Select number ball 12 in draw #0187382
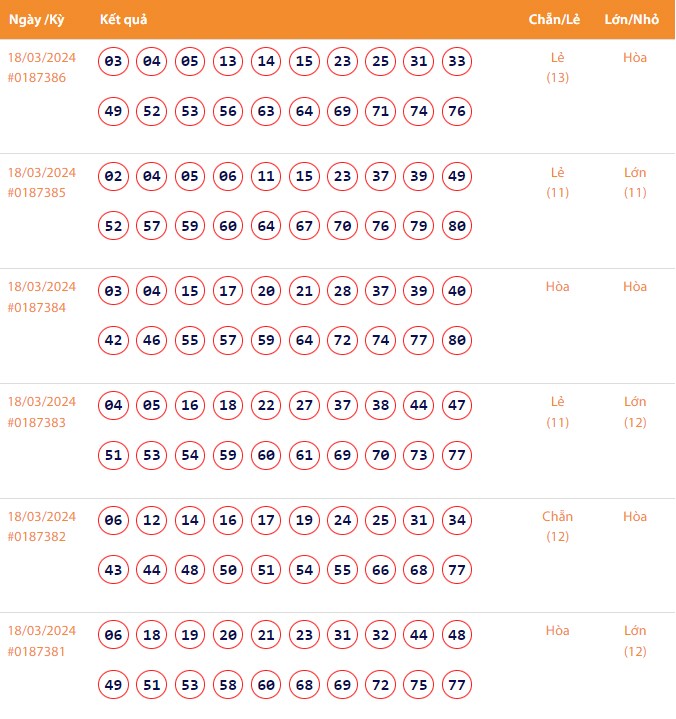The height and width of the screenshot is (719, 676). click(x=152, y=520)
